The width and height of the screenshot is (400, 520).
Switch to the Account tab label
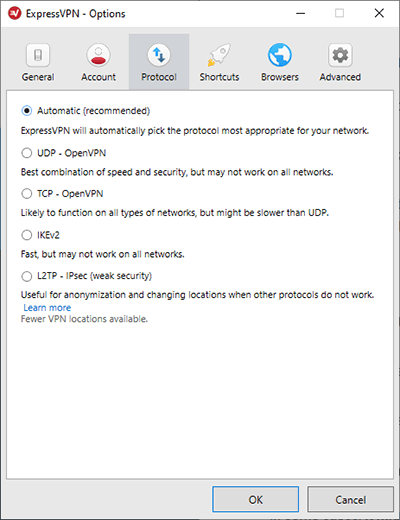[x=98, y=77]
